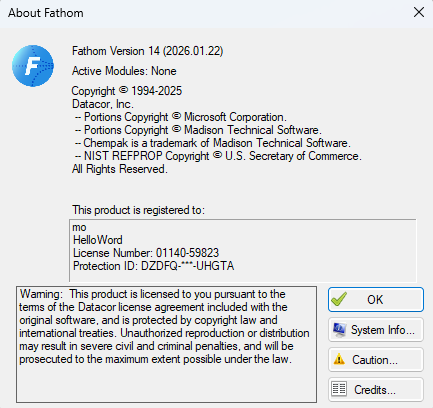The height and width of the screenshot is (408, 433).
Task: Click the license warning text box
Action: [x=166, y=344]
